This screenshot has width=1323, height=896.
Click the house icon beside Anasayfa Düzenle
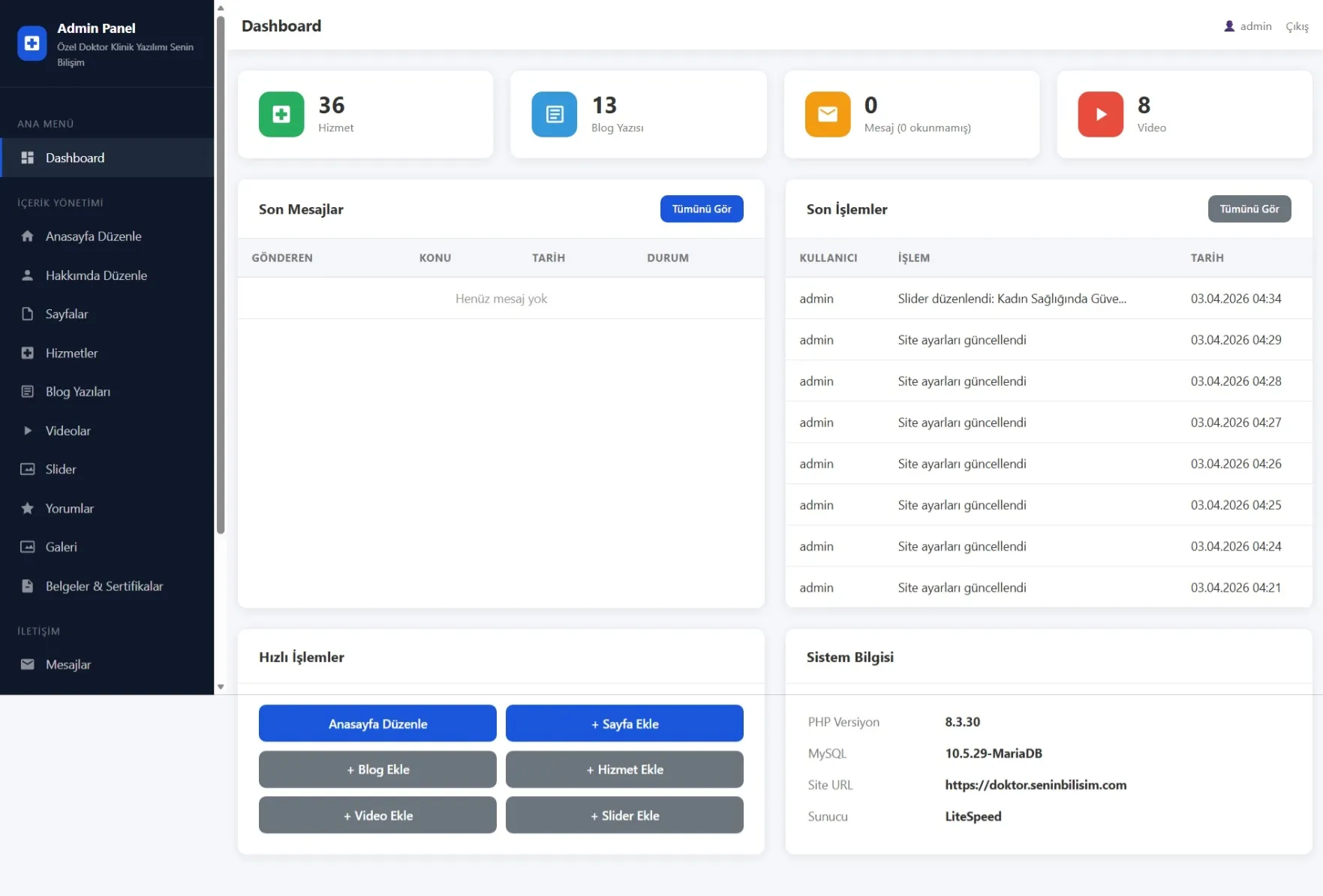tap(28, 236)
